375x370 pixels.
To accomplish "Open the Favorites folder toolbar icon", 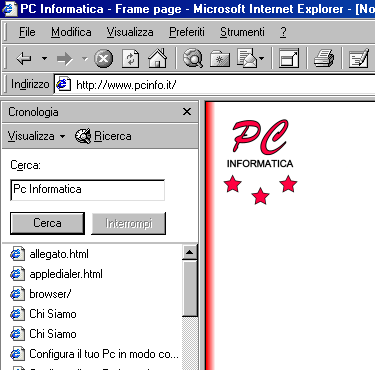I will (x=220, y=59).
